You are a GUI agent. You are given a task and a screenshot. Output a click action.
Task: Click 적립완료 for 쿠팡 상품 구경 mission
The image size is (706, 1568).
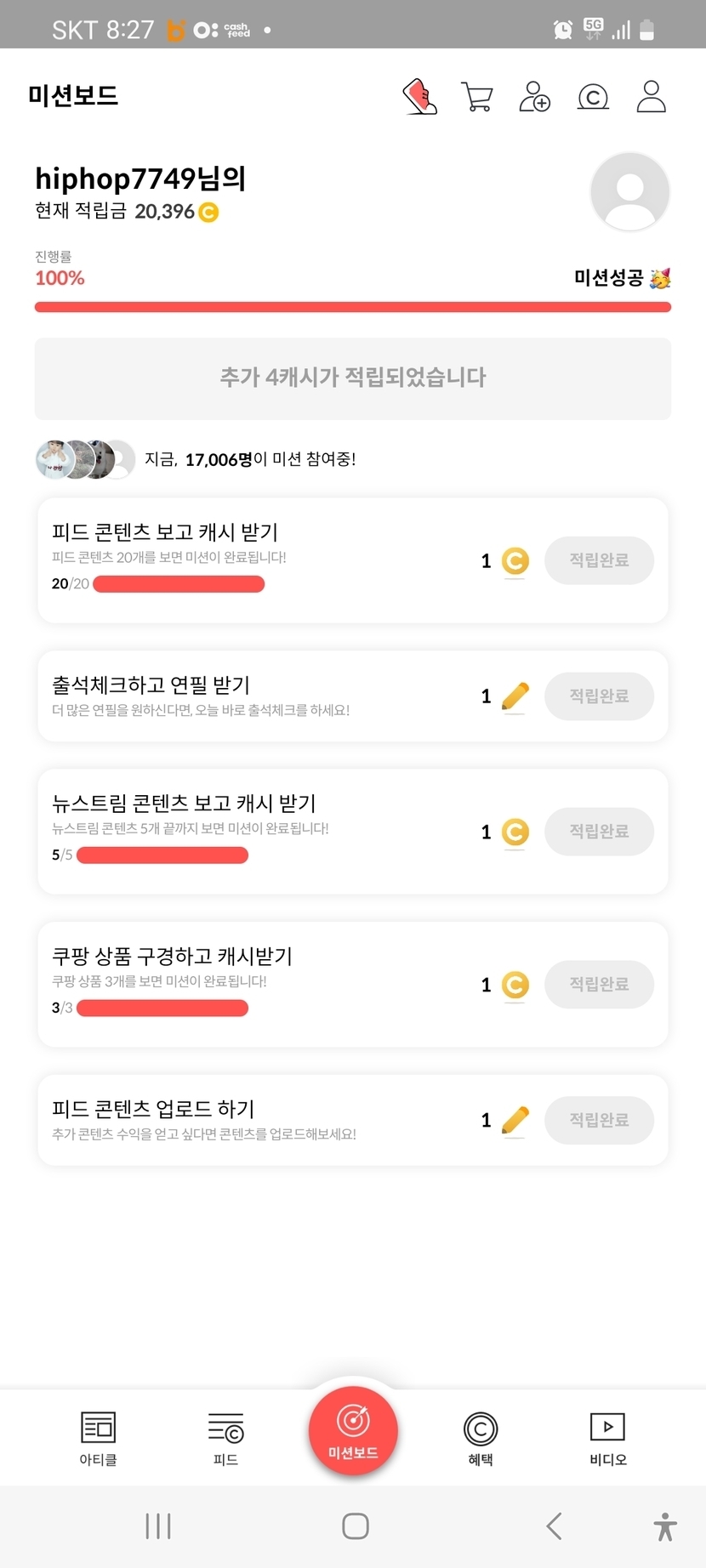point(599,985)
